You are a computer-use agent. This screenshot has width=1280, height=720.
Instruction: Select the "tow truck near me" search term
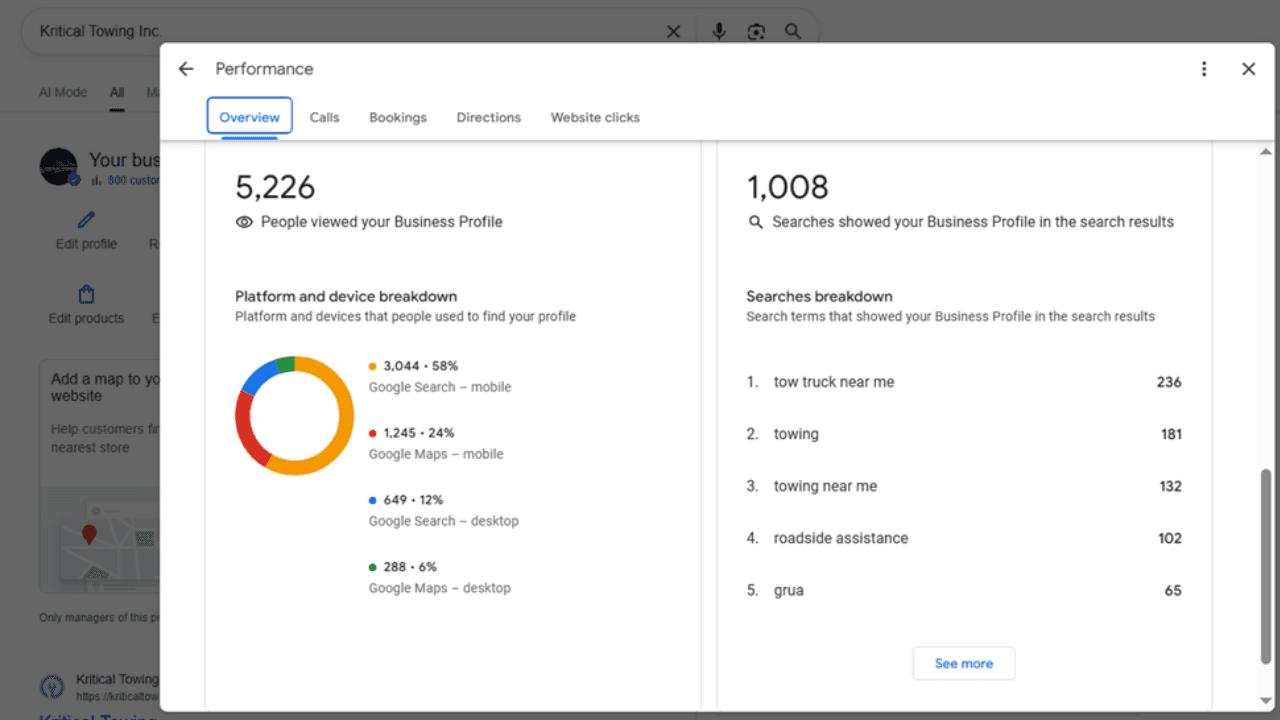pos(833,382)
